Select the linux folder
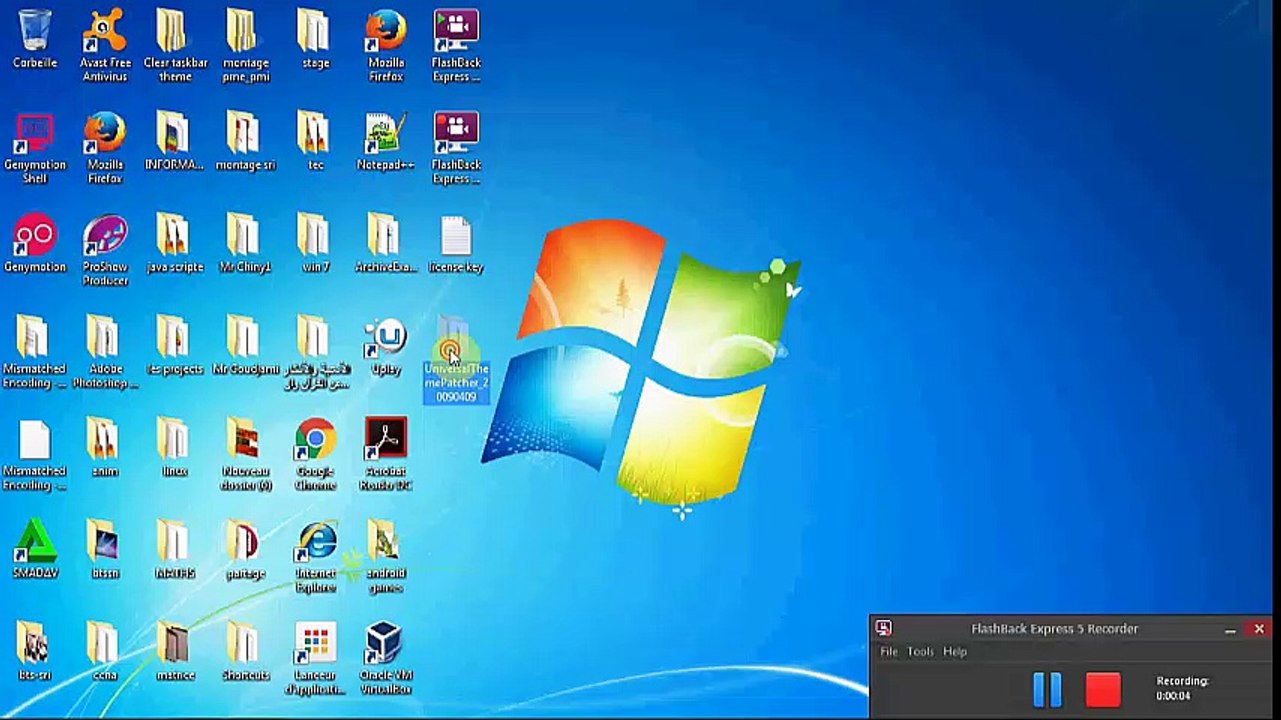 click(x=175, y=447)
